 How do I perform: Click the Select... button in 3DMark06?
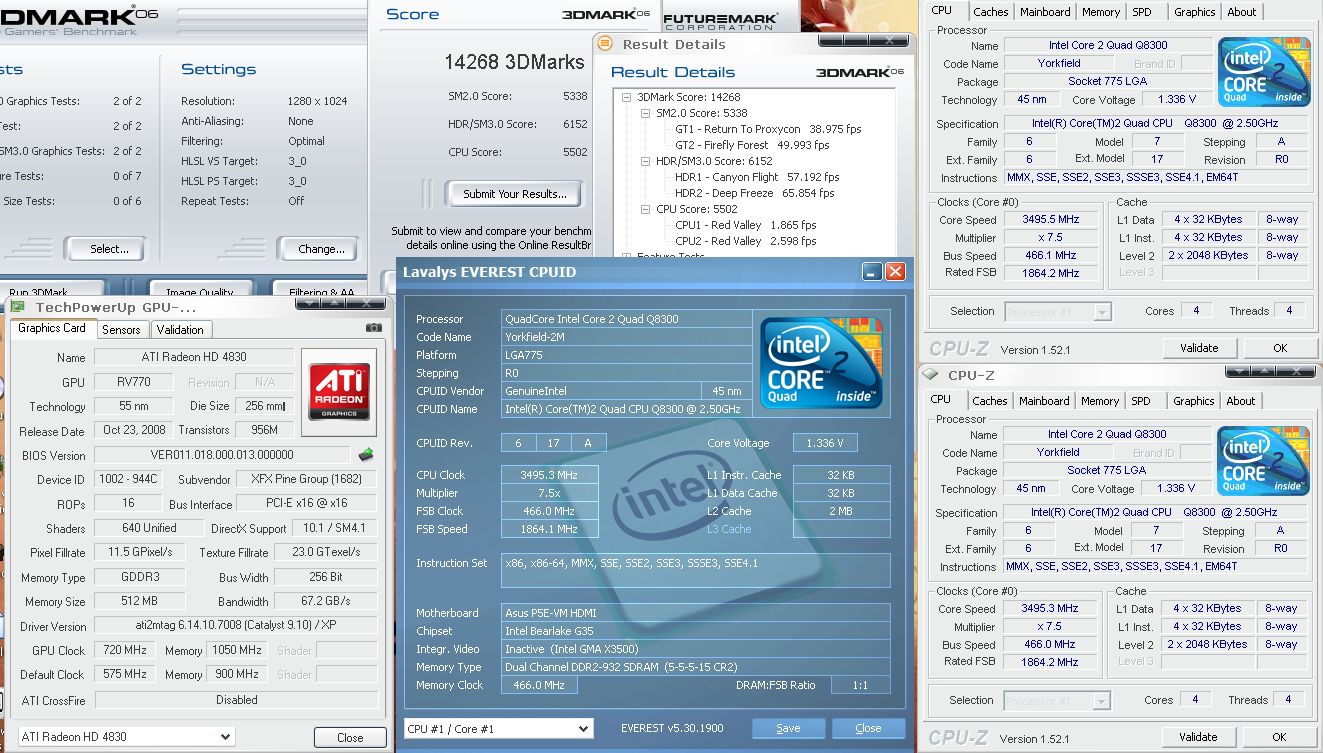coord(109,249)
